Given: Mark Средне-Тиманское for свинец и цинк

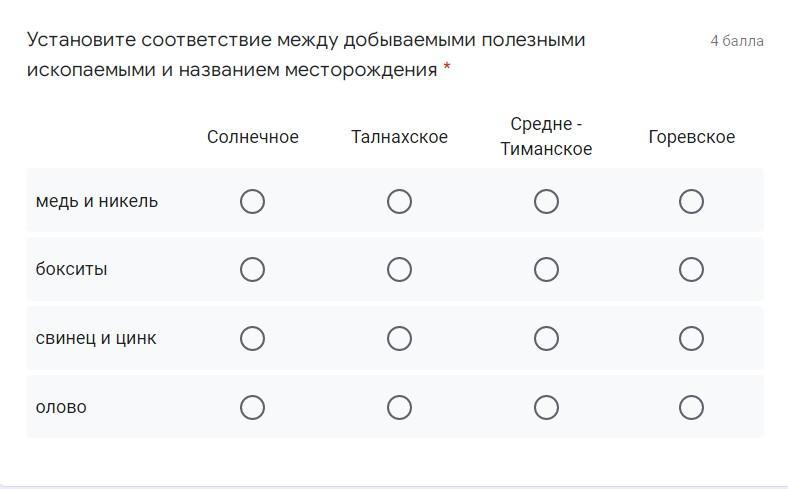Looking at the screenshot, I should [546, 339].
